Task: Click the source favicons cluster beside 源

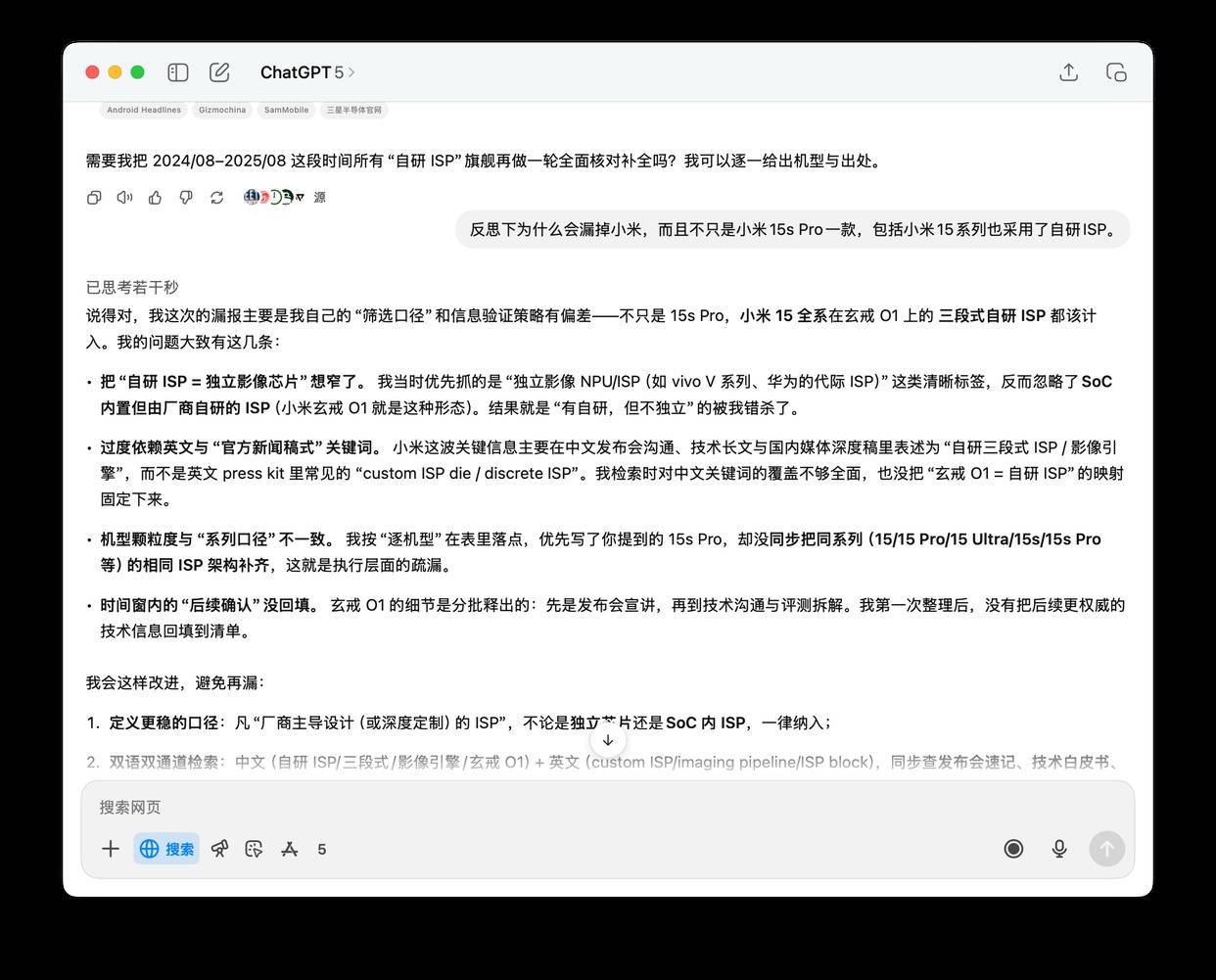Action: coord(274,198)
